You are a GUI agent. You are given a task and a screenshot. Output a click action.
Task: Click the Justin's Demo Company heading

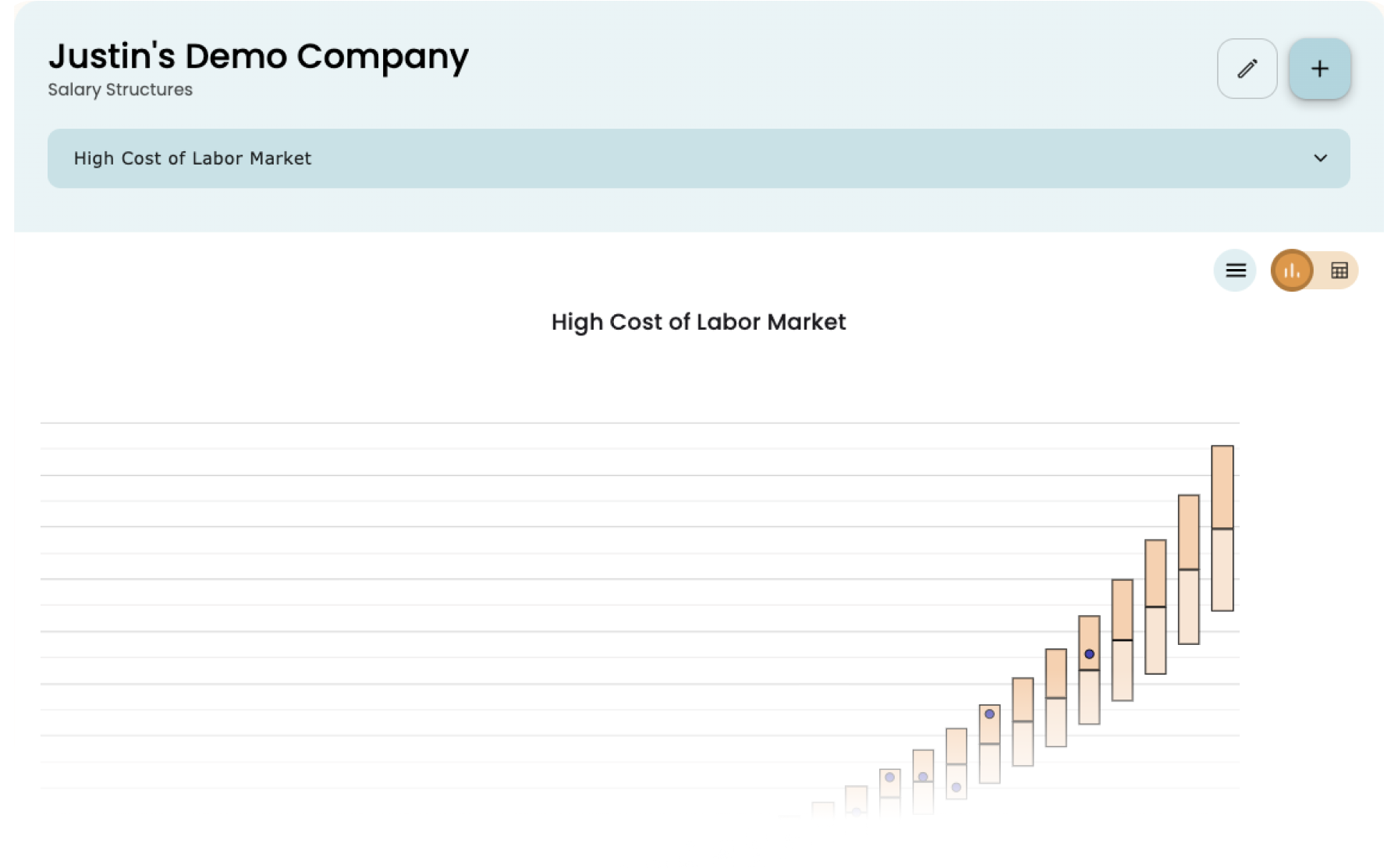(x=258, y=56)
